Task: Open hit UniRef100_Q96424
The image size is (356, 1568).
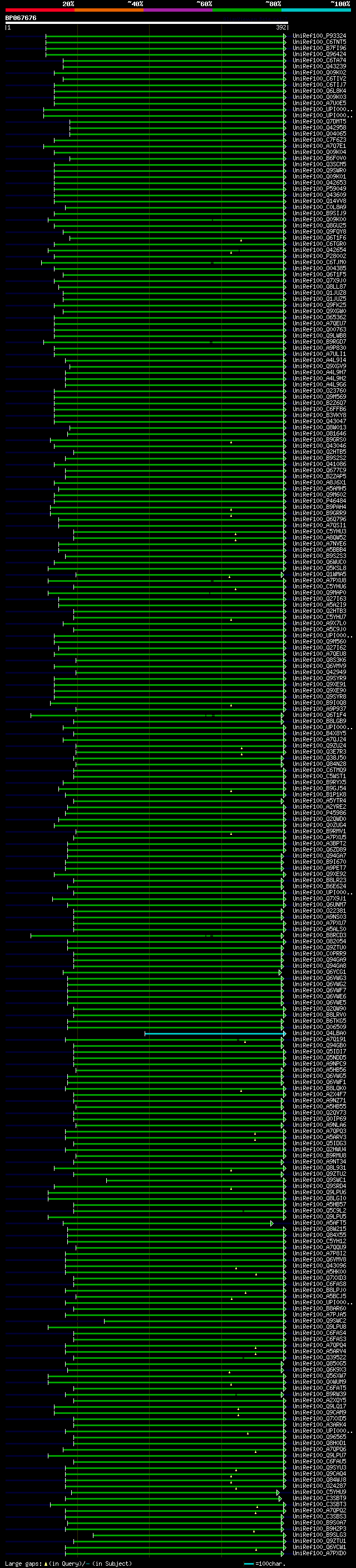Action: coord(319,54)
